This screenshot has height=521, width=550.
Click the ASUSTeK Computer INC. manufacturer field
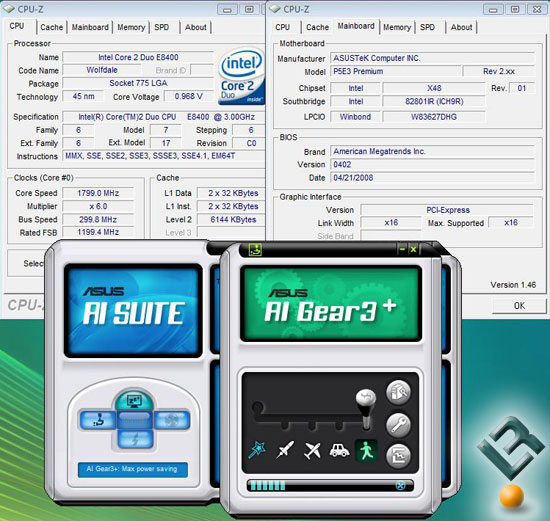pyautogui.click(x=432, y=58)
